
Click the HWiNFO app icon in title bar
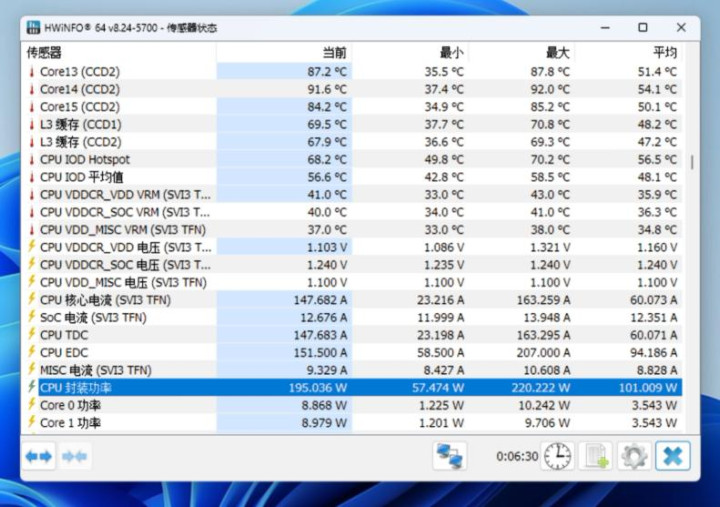pos(33,28)
